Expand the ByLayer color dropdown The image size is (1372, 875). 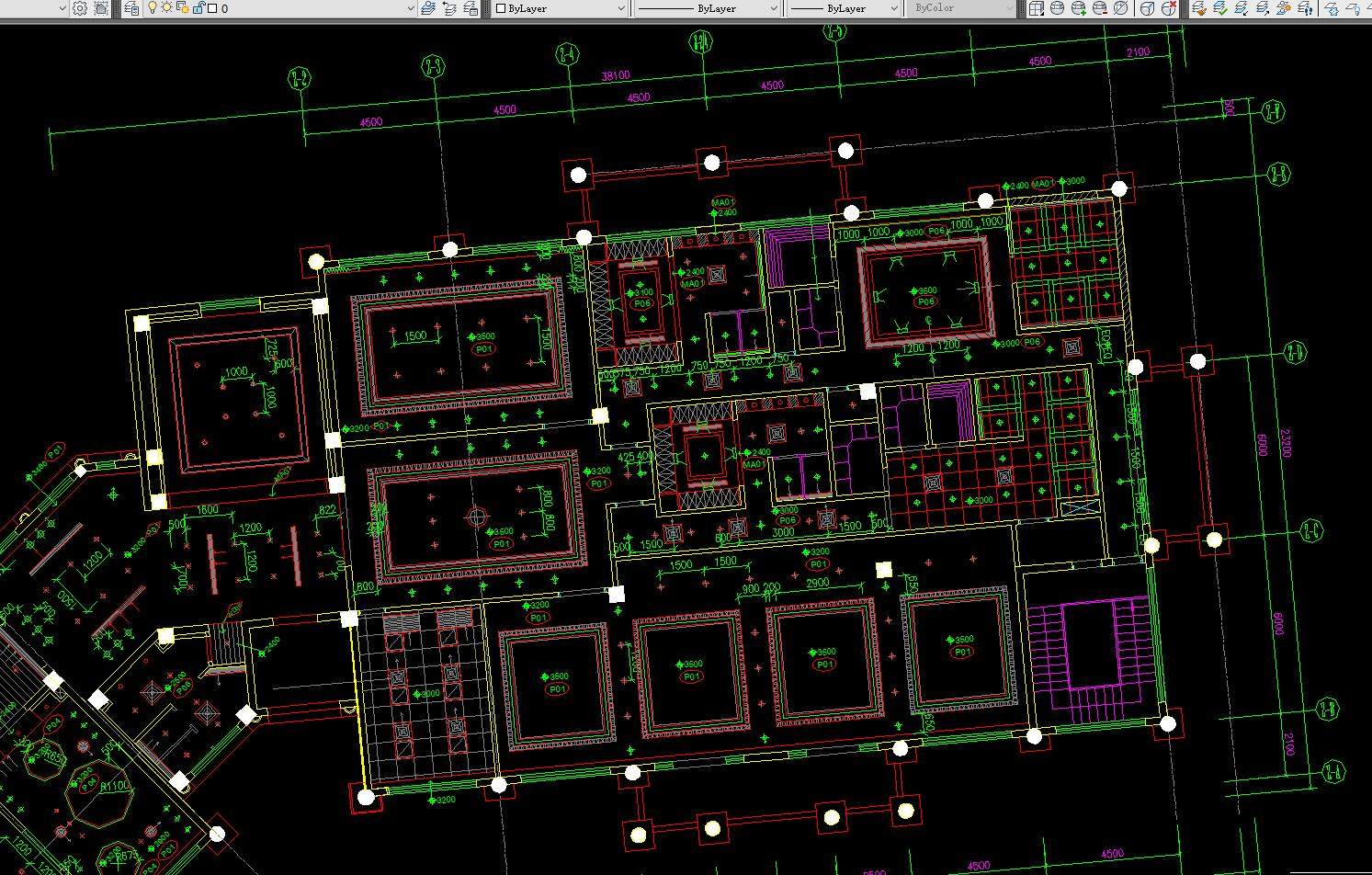(621, 8)
